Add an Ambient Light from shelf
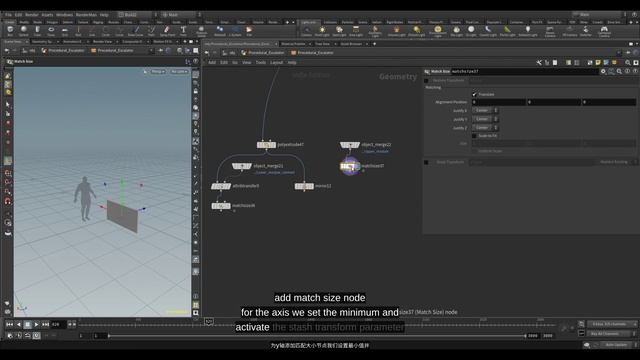Viewport: 640px width, 360px height. (528, 31)
